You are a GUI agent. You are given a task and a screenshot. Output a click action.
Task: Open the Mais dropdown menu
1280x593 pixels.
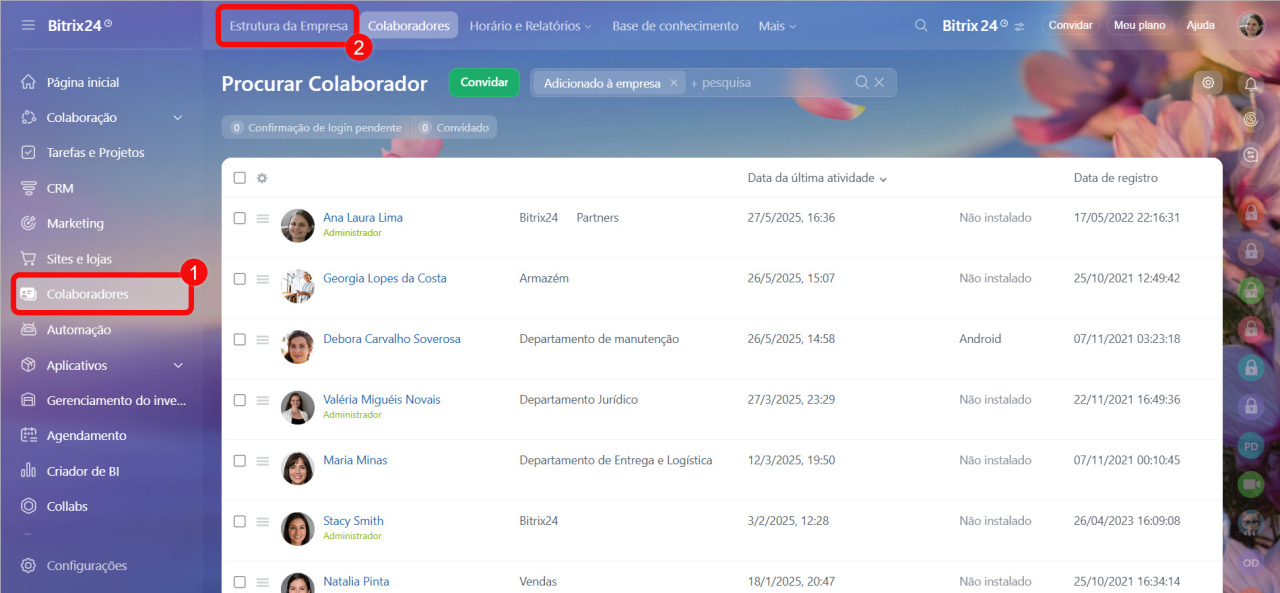(777, 26)
